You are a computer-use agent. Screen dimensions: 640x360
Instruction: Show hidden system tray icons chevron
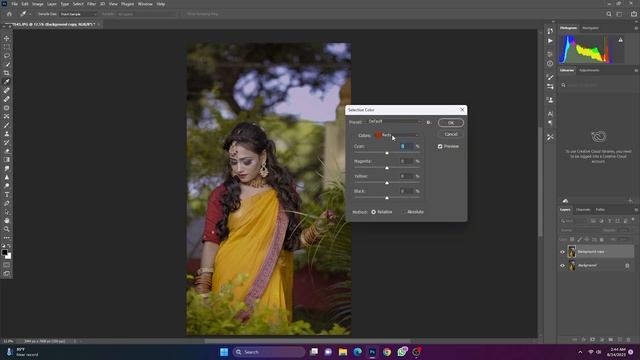click(580, 352)
